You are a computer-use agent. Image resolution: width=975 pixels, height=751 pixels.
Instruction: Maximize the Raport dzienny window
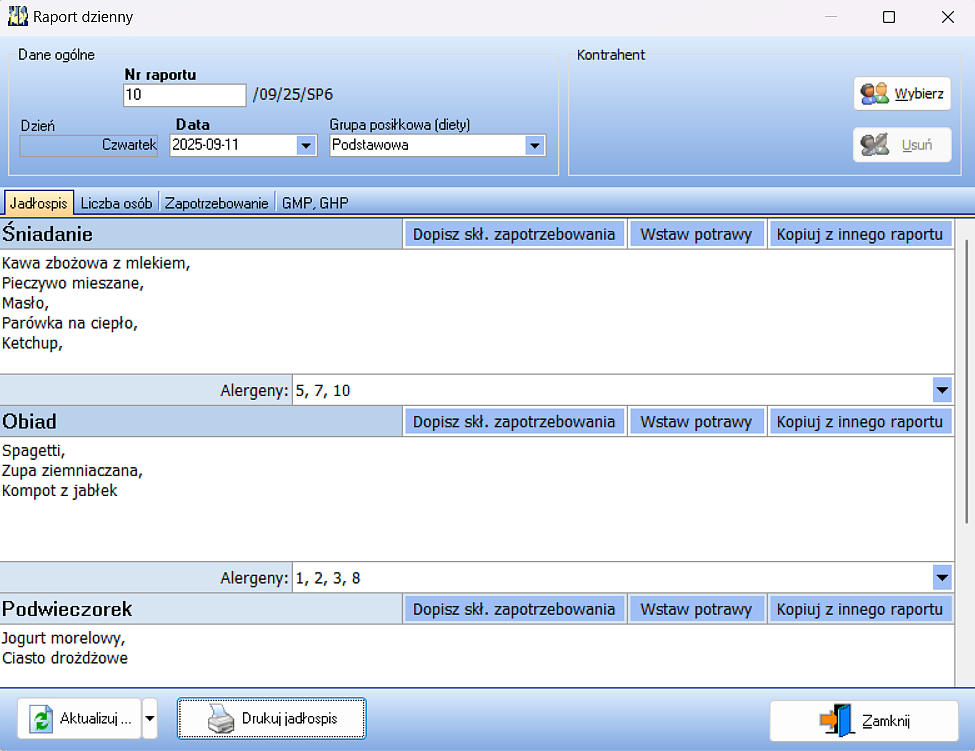click(889, 17)
